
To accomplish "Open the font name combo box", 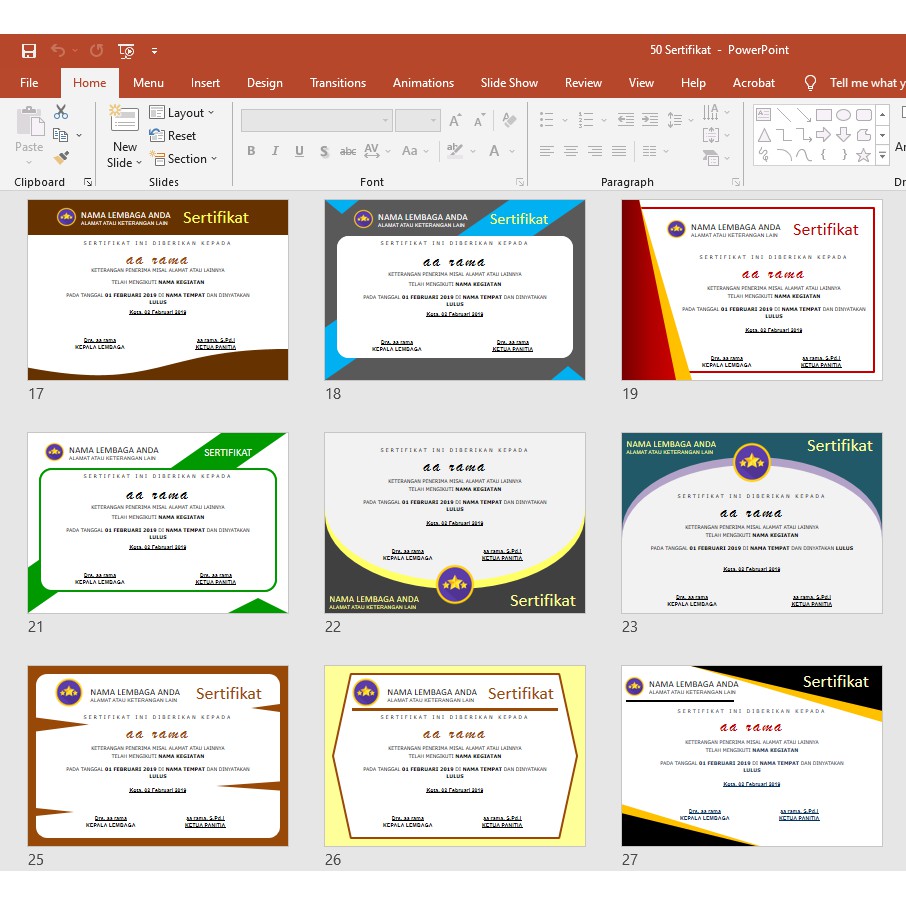I will click(316, 120).
